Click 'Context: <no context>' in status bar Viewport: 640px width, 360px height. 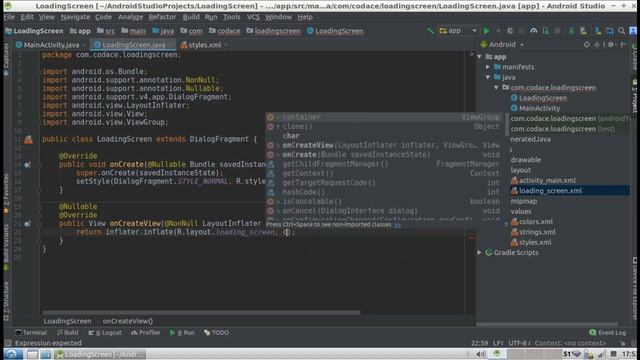point(571,343)
